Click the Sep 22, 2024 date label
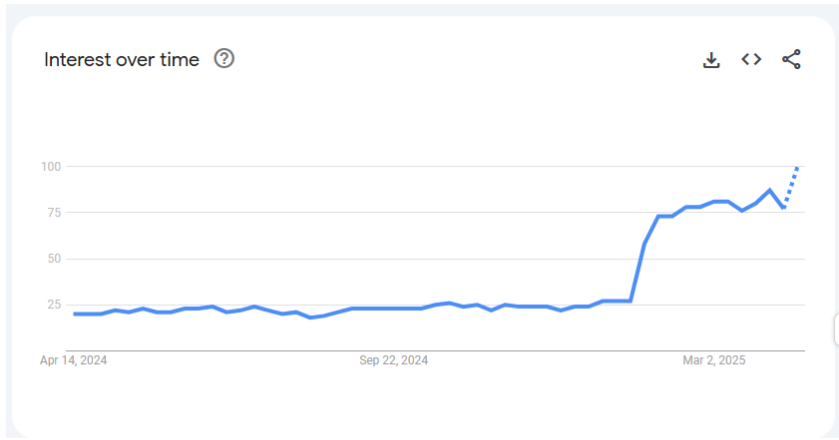 [x=394, y=360]
